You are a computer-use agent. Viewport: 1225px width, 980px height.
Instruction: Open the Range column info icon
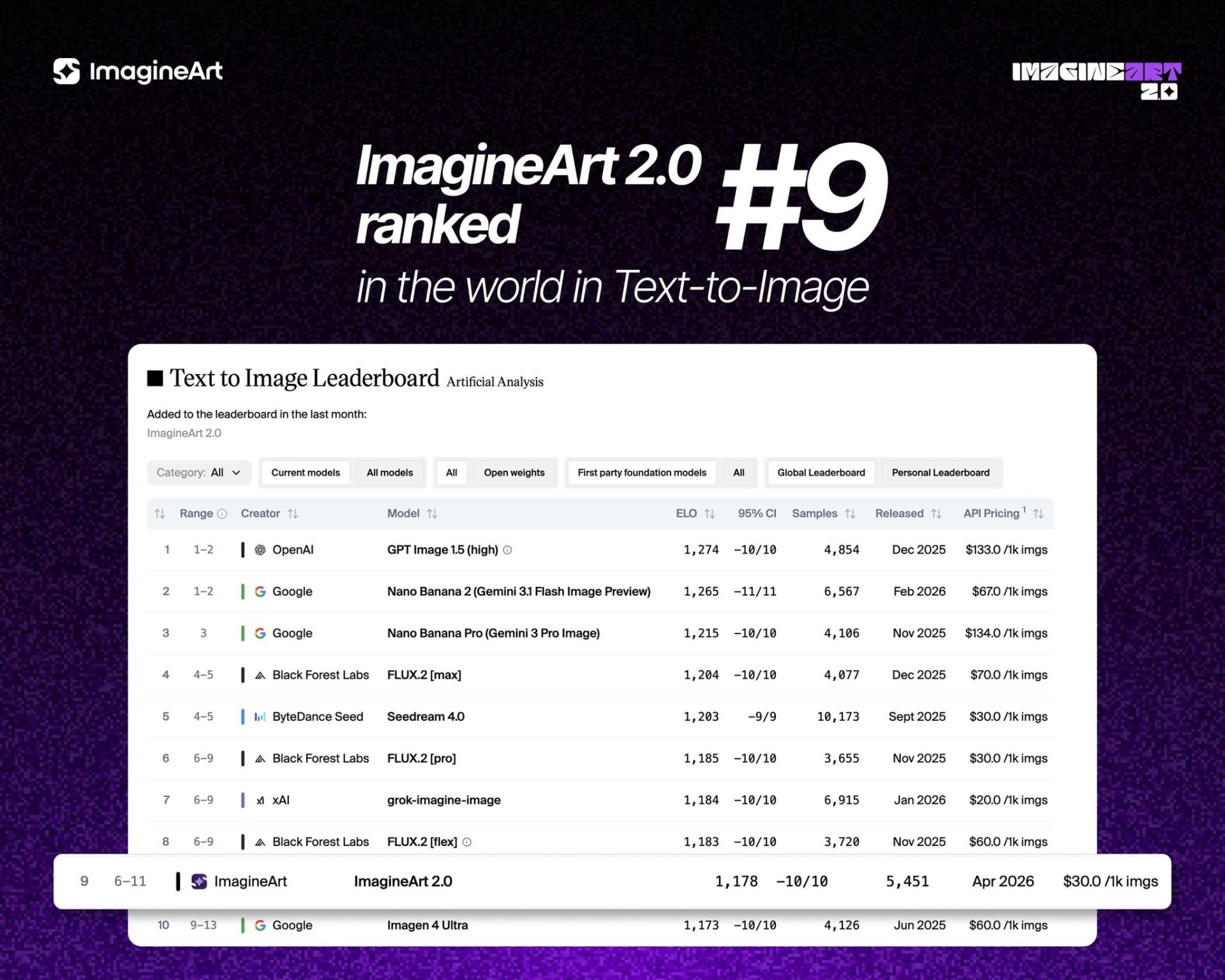222,514
